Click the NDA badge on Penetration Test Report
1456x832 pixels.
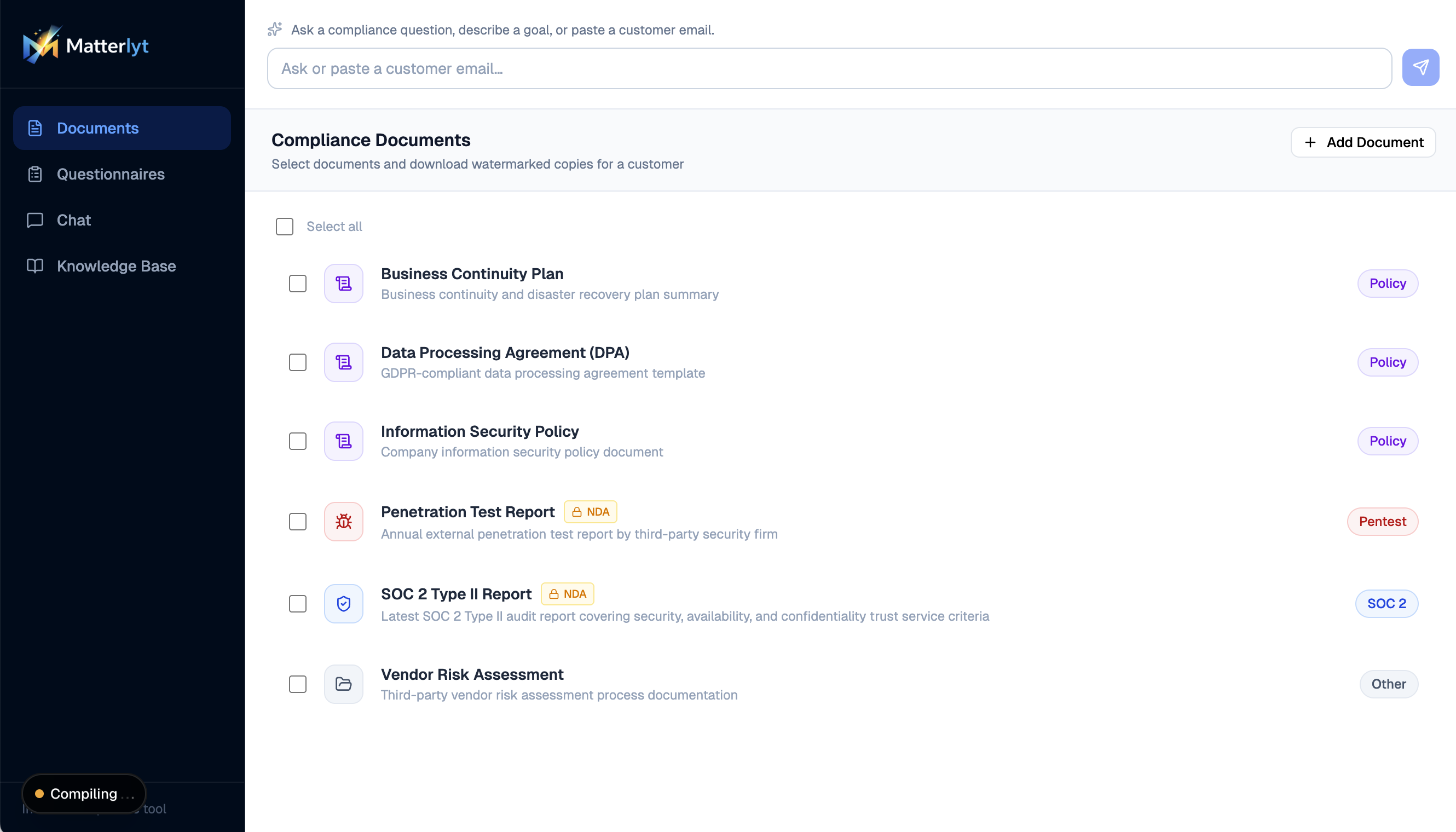pyautogui.click(x=590, y=511)
